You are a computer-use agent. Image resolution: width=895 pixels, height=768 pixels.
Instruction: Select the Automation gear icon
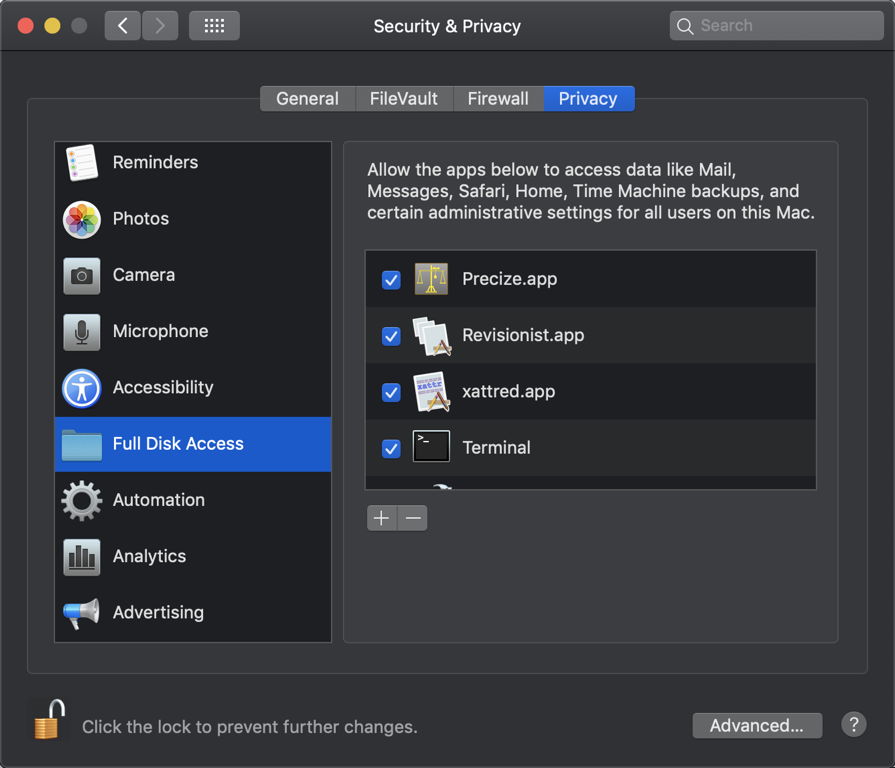point(82,500)
